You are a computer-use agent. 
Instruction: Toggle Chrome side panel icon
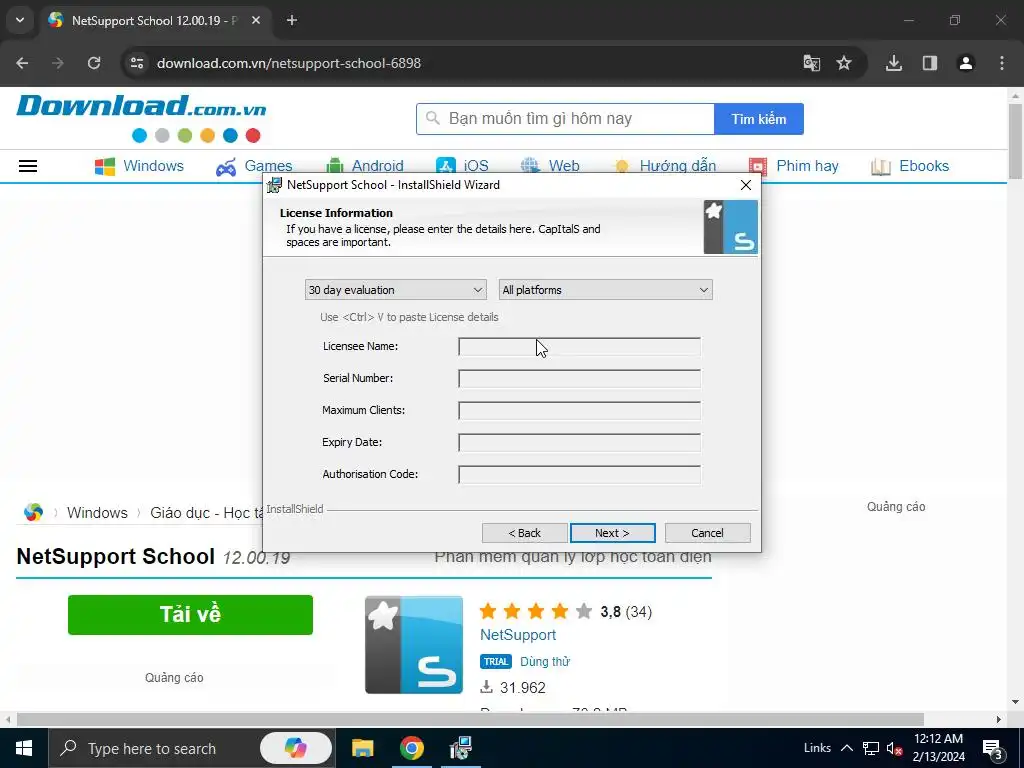click(x=930, y=63)
